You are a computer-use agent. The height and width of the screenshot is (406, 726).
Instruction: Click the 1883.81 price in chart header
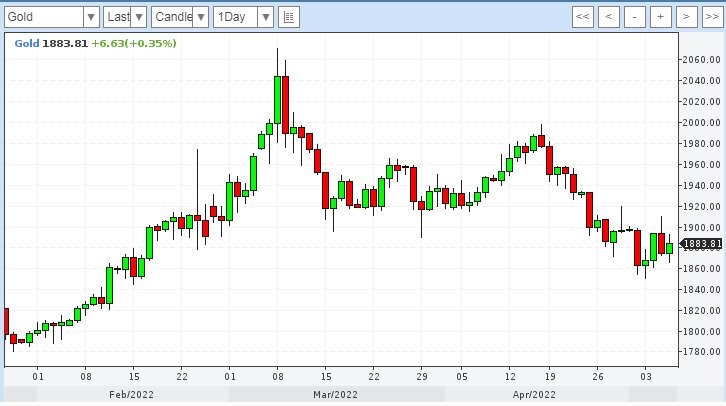65,44
